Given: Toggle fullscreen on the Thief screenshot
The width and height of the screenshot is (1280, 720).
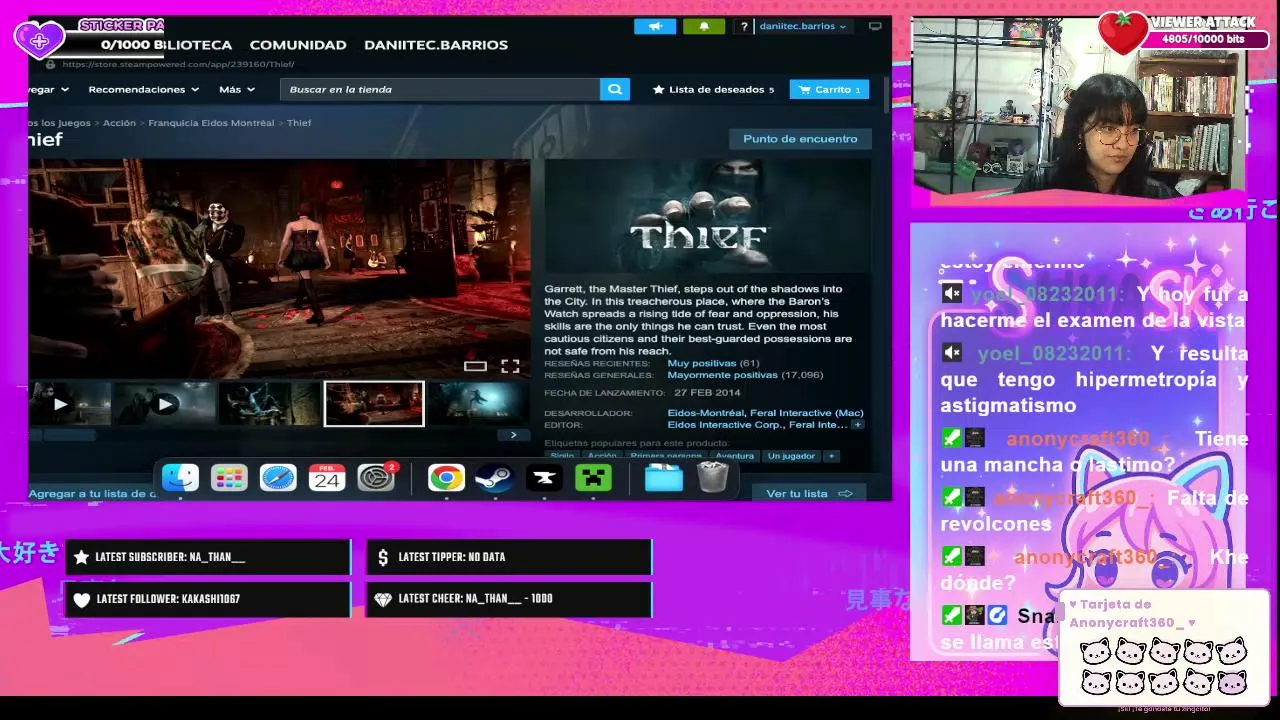Looking at the screenshot, I should (x=510, y=366).
